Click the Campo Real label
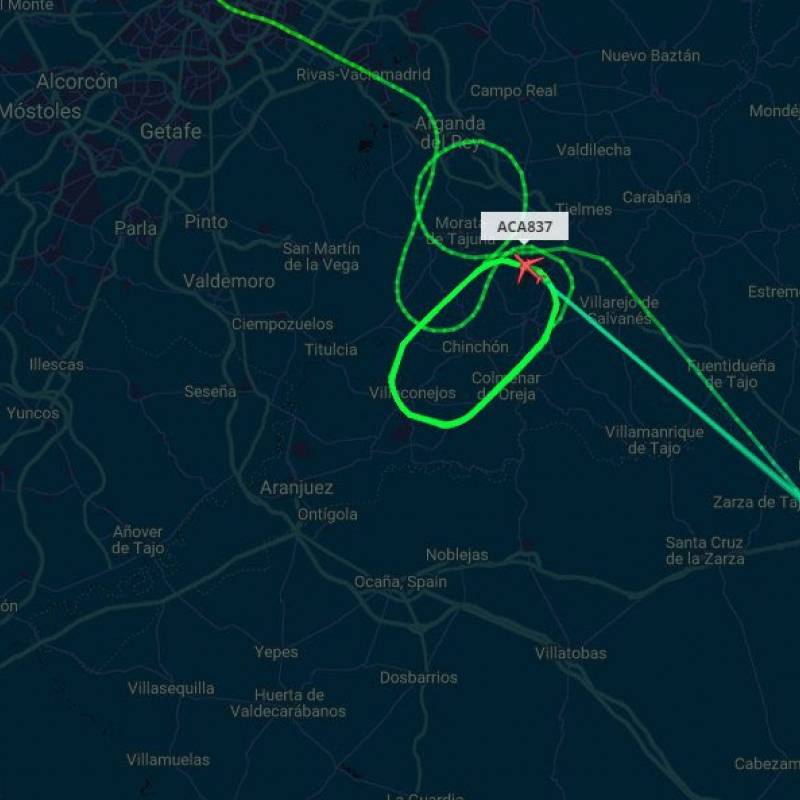 pyautogui.click(x=513, y=91)
